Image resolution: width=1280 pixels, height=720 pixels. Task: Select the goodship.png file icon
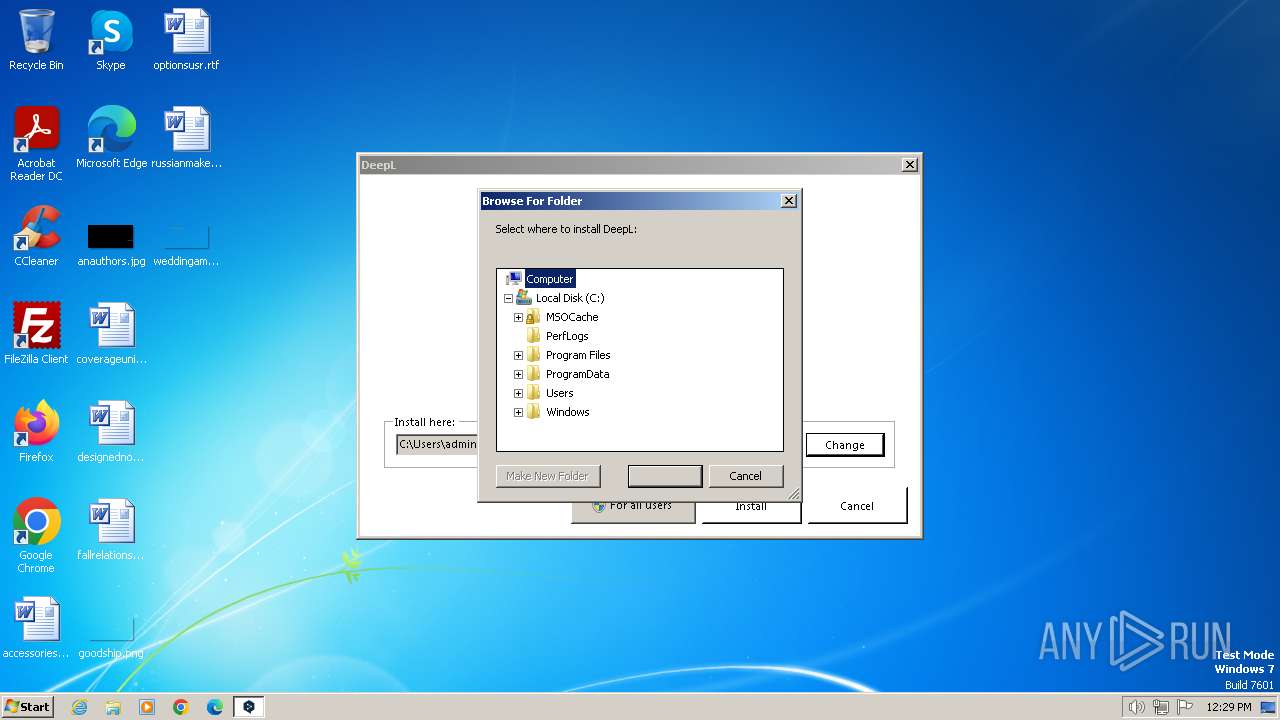[x=111, y=640]
